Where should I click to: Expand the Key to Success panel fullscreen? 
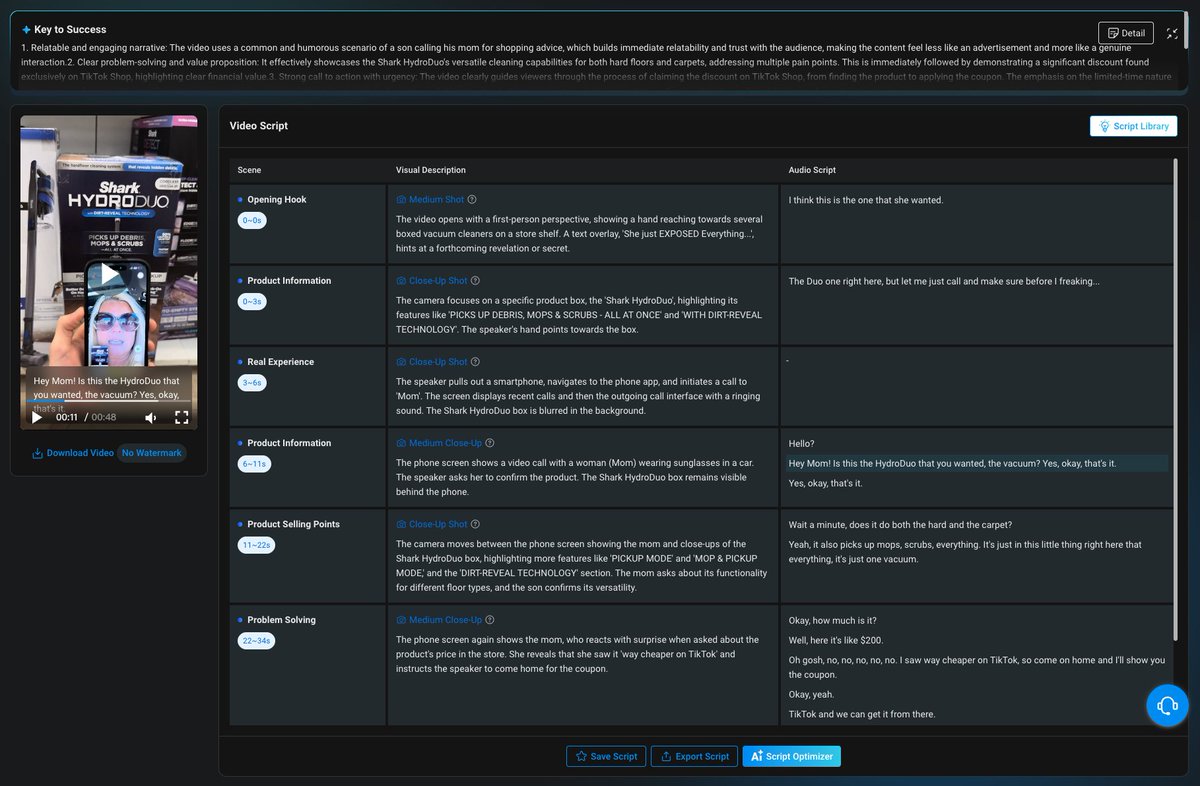click(1172, 32)
